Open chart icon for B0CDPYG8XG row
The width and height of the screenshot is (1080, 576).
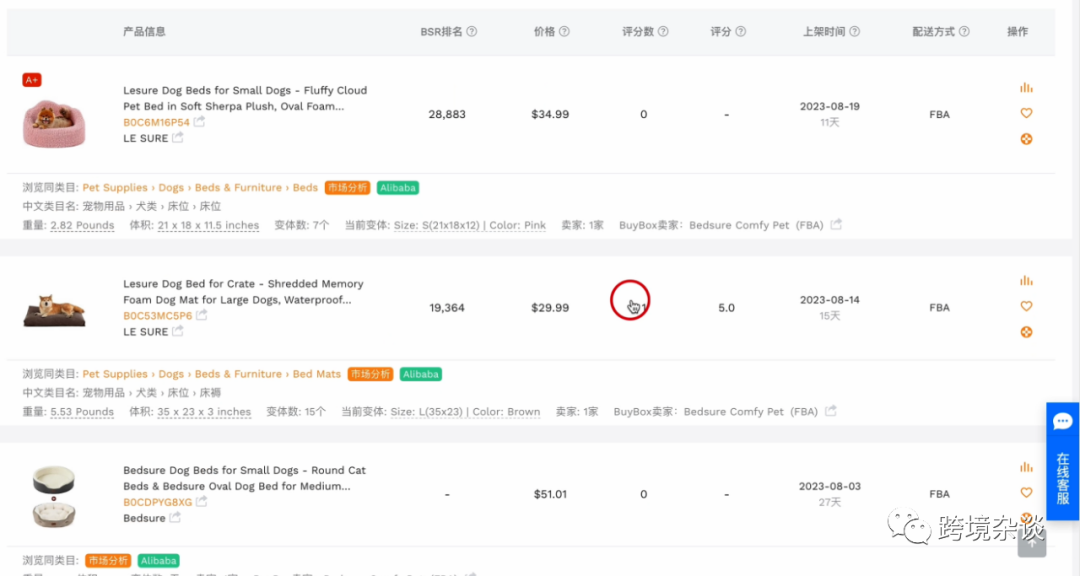click(x=1026, y=467)
